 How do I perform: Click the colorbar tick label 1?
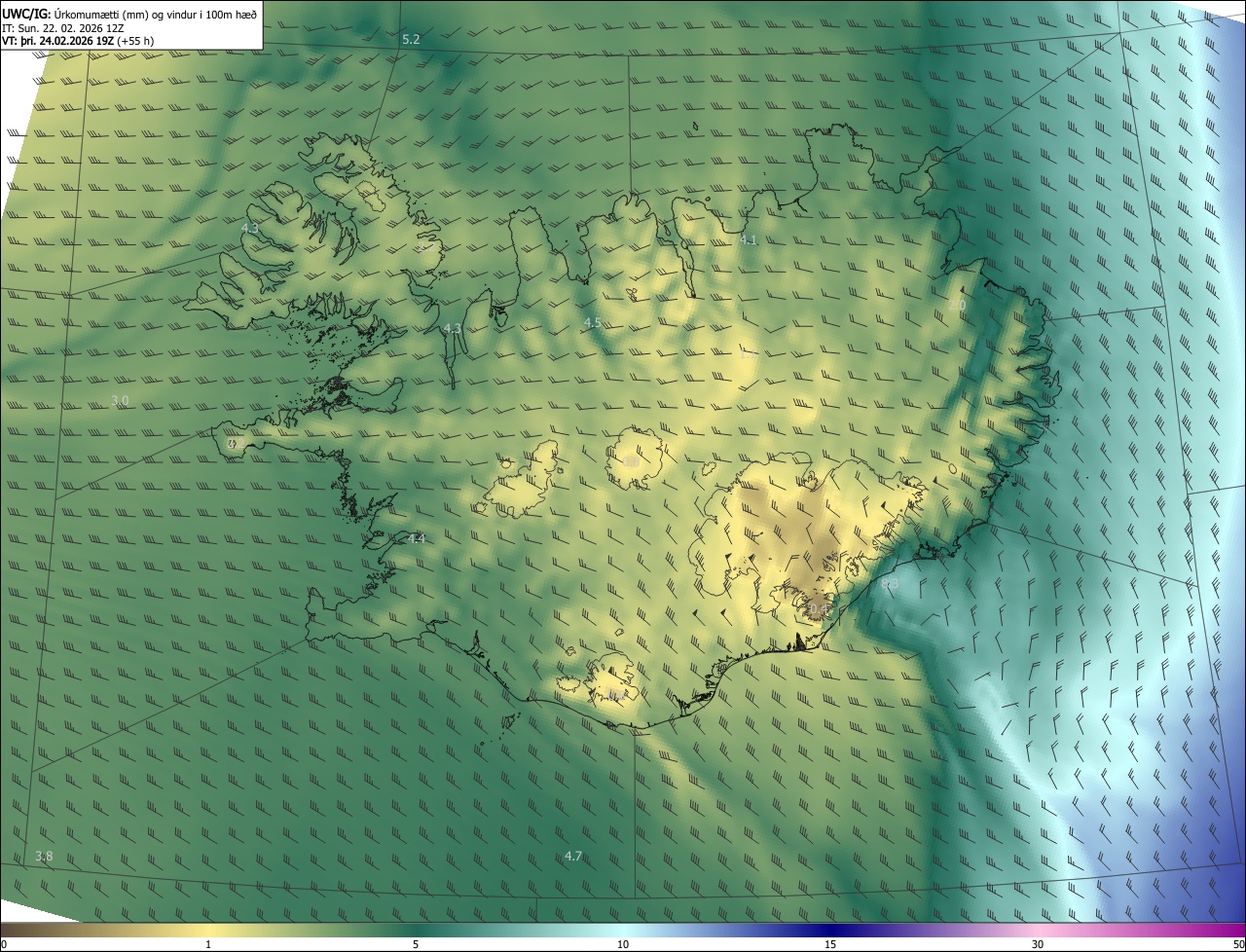[208, 944]
